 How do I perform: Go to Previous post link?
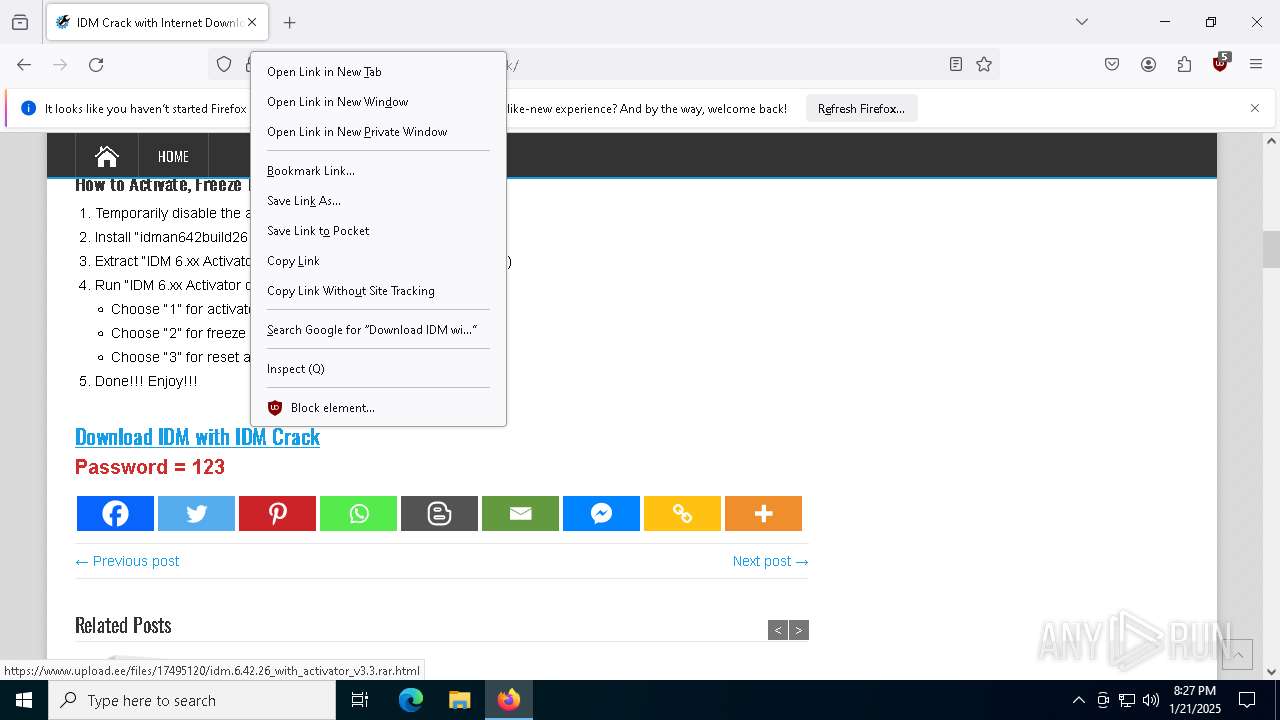tap(127, 561)
